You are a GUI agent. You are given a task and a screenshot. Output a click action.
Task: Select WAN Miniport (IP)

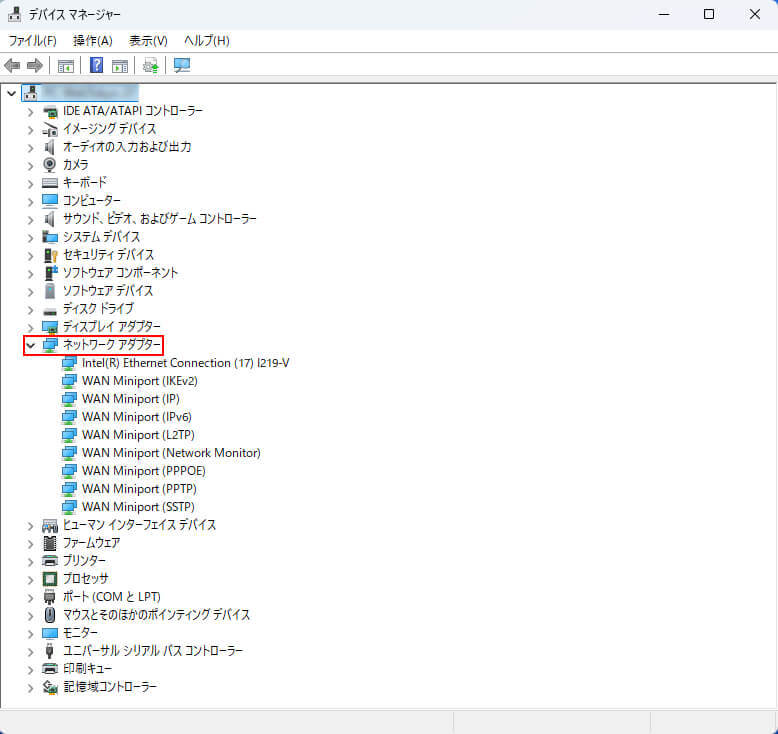click(130, 399)
